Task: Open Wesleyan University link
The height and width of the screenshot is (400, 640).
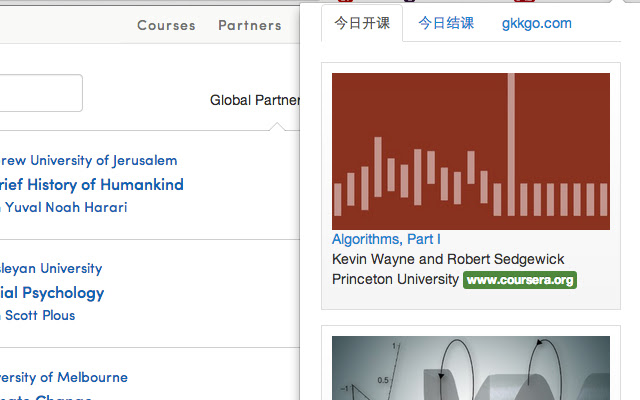Action: [51, 269]
